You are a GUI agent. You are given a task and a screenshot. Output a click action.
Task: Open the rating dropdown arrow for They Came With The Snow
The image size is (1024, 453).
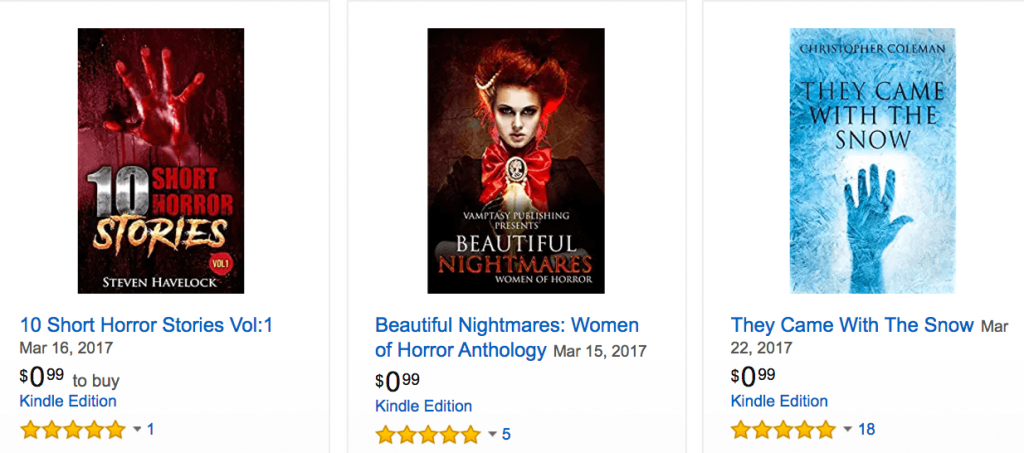(x=847, y=430)
